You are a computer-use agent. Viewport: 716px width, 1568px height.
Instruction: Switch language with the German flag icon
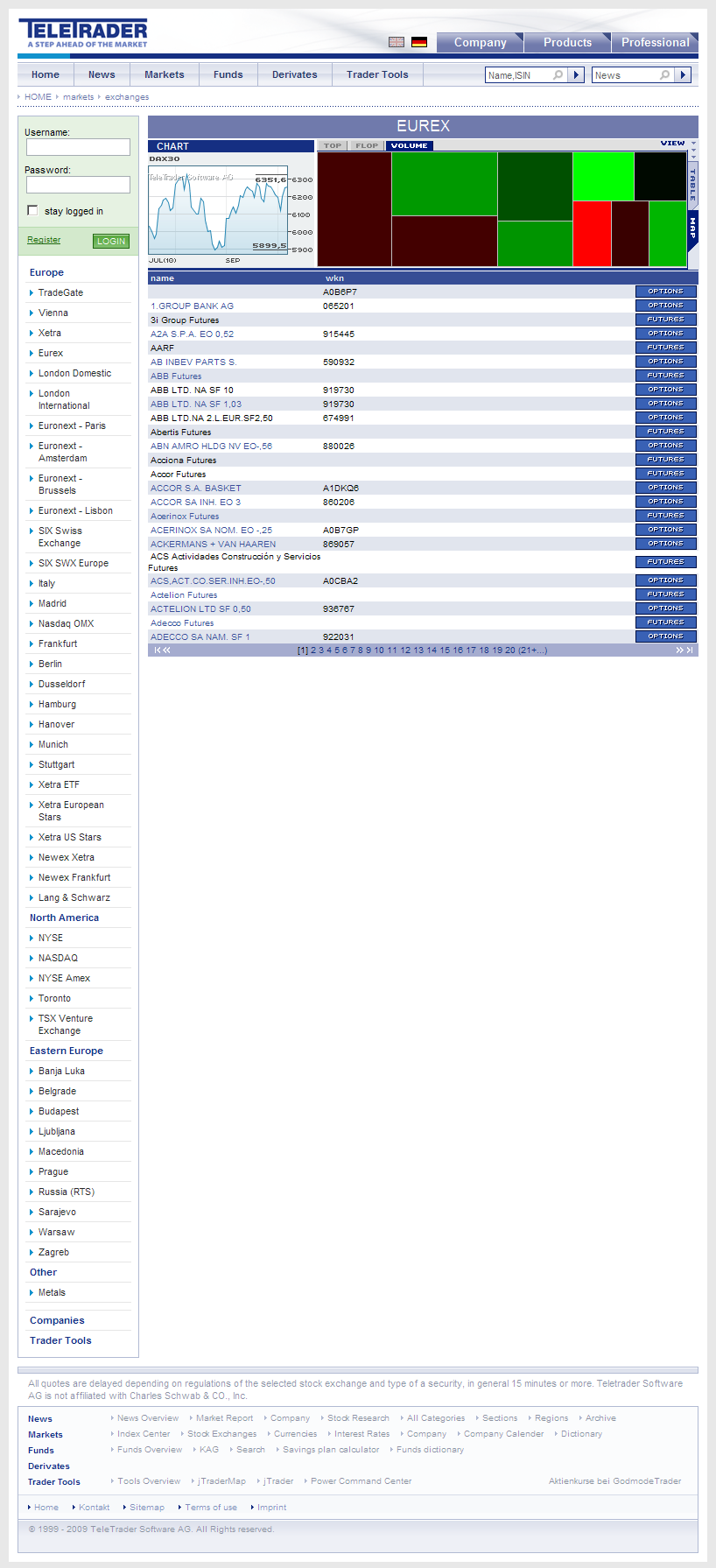pyautogui.click(x=419, y=42)
